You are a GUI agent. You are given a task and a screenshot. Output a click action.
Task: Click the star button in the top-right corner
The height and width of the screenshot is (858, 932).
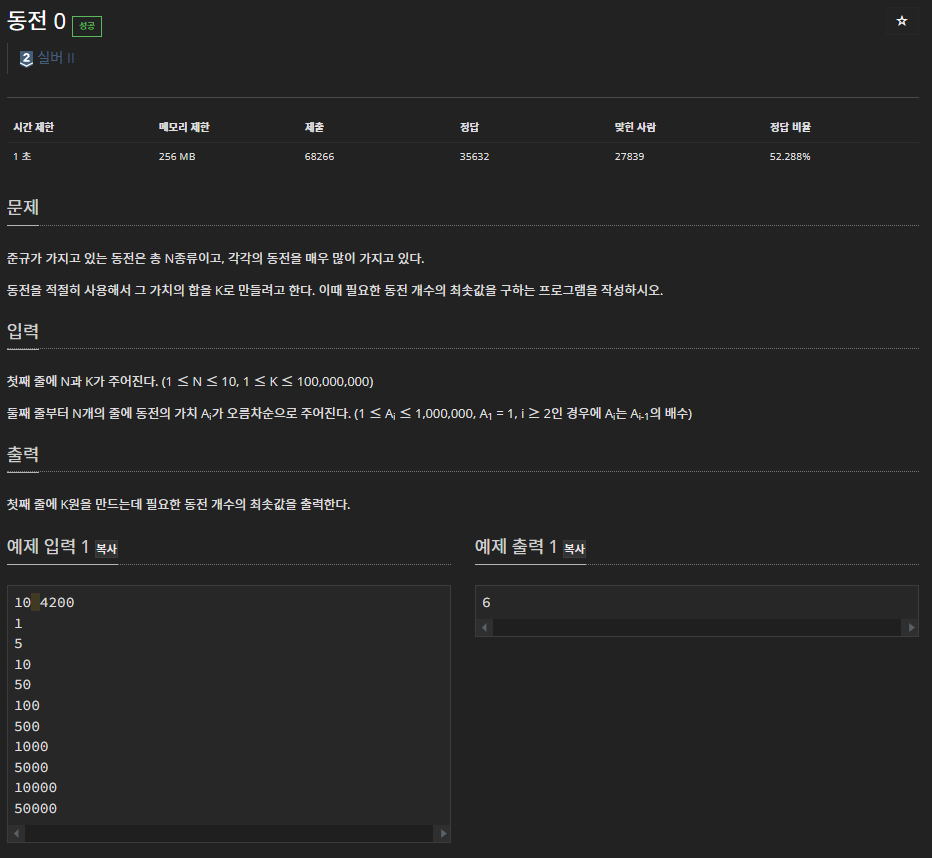tap(902, 20)
